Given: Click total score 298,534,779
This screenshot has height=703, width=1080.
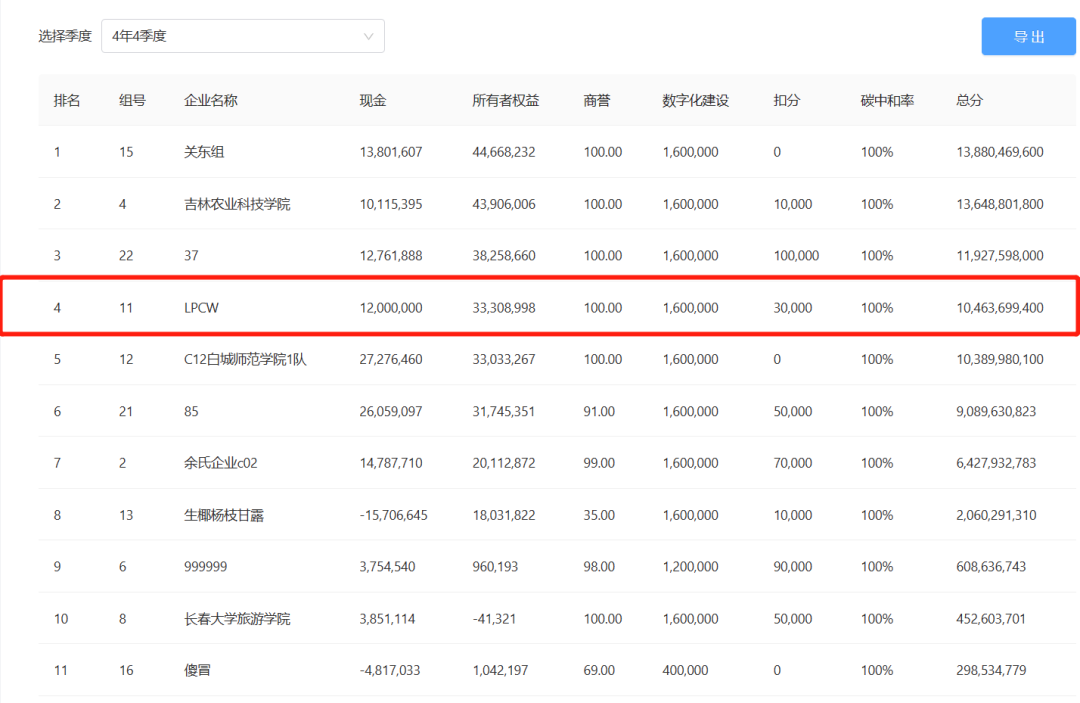Looking at the screenshot, I should coord(991,671).
